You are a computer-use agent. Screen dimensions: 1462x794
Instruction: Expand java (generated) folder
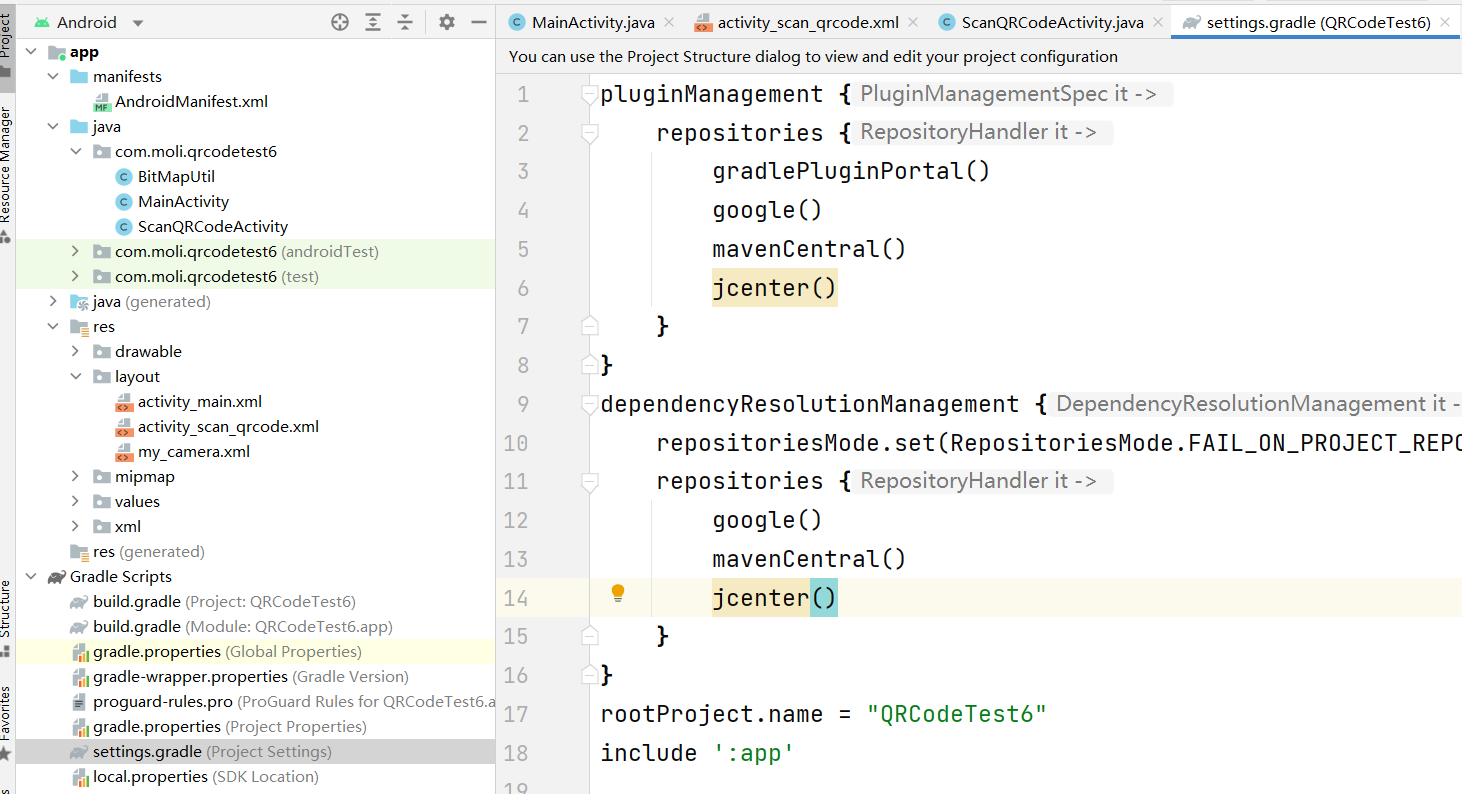coord(53,302)
